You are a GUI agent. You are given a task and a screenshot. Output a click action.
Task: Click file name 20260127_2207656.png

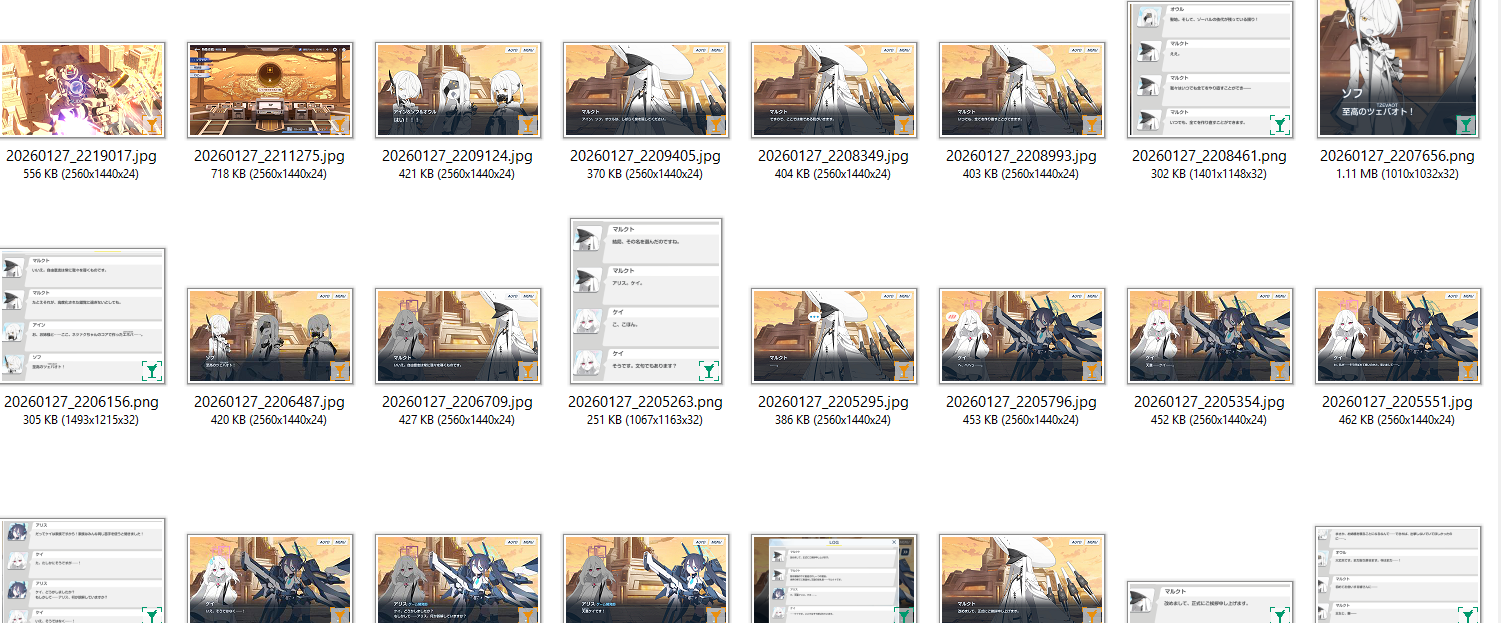pos(1397,156)
